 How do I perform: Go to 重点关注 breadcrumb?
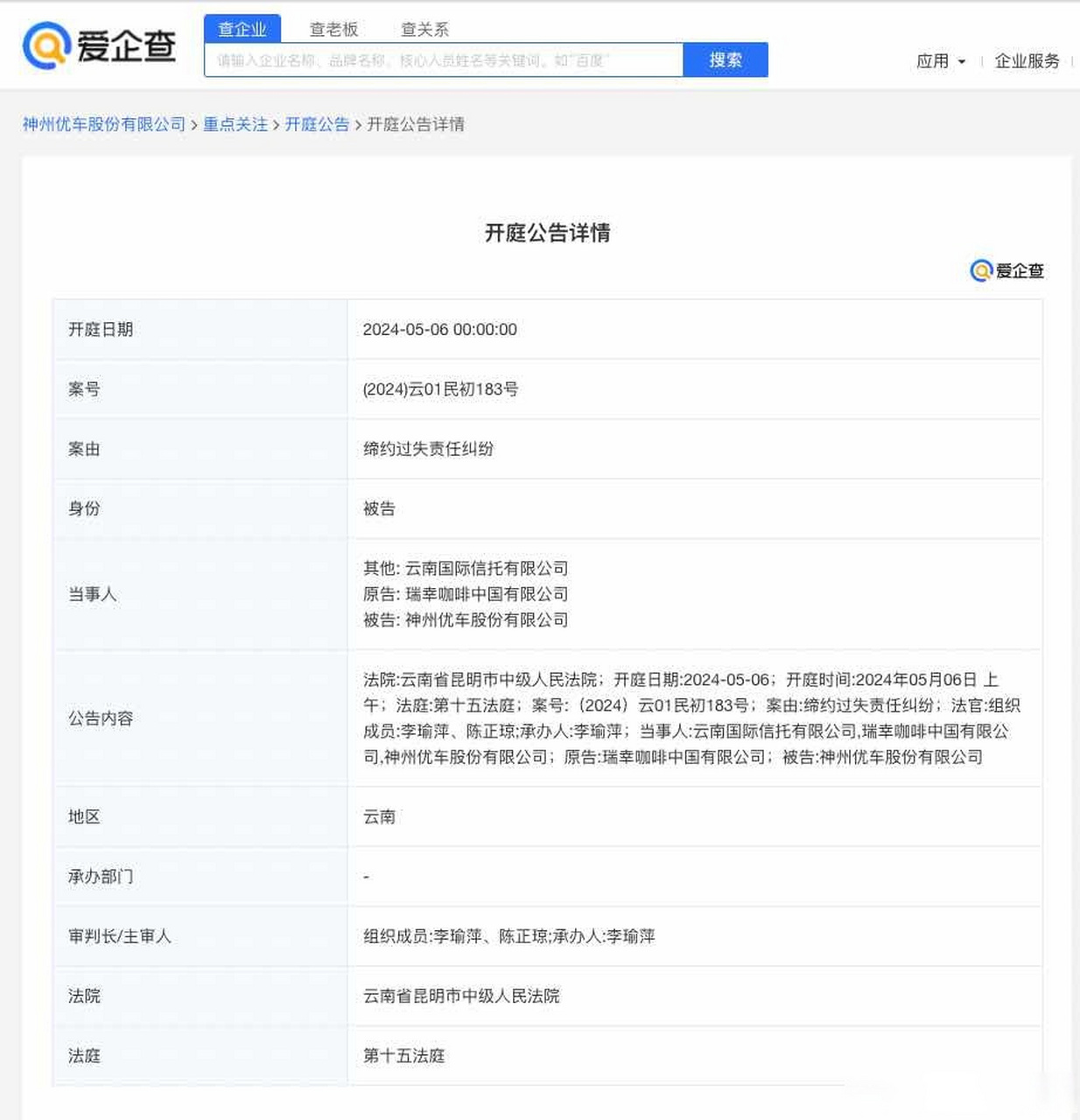(235, 124)
